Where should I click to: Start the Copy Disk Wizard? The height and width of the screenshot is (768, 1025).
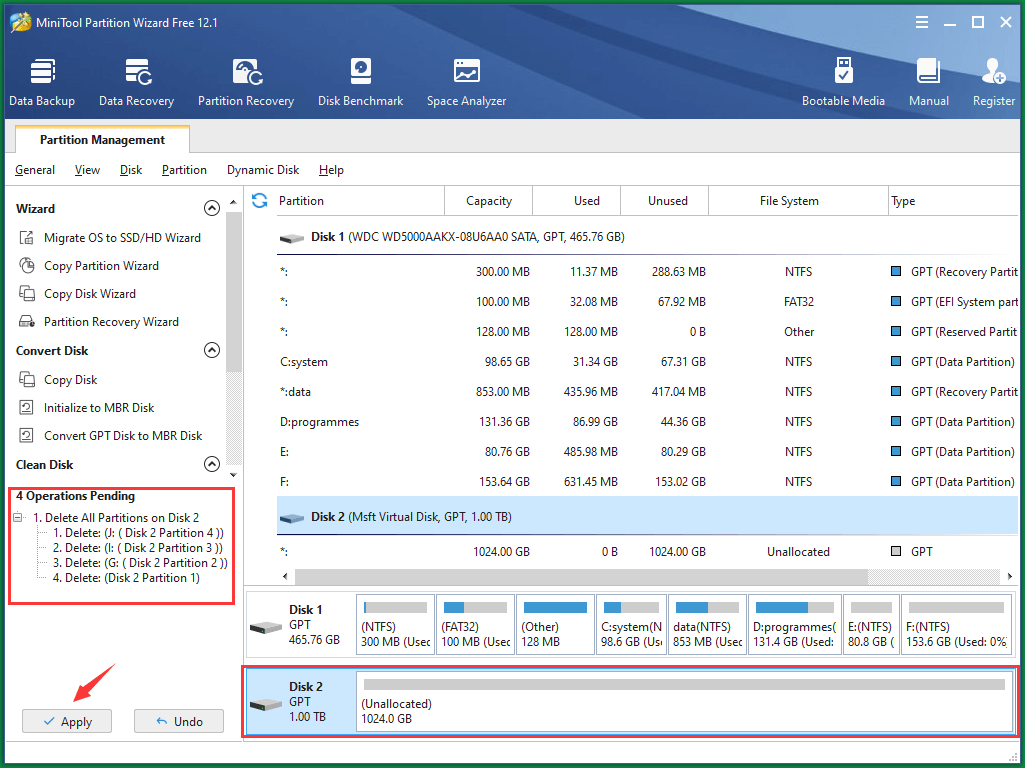pos(77,294)
